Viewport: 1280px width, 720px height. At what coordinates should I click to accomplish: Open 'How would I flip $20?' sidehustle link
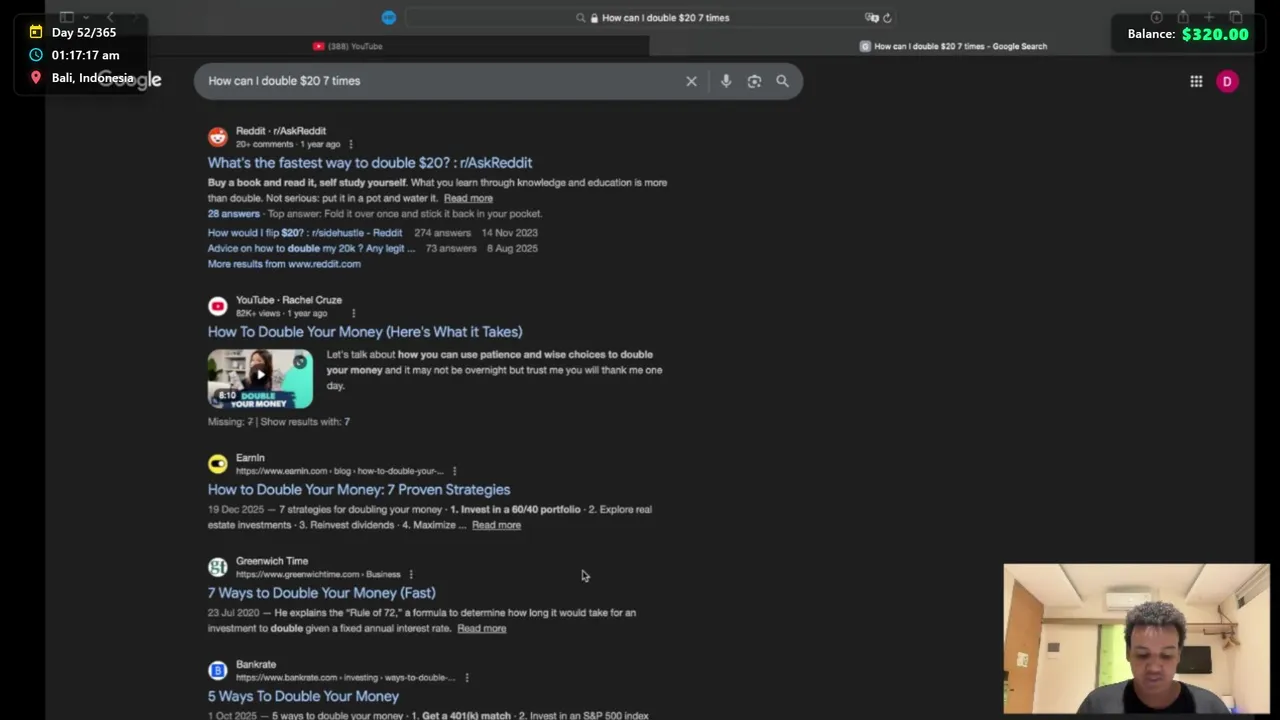[305, 232]
